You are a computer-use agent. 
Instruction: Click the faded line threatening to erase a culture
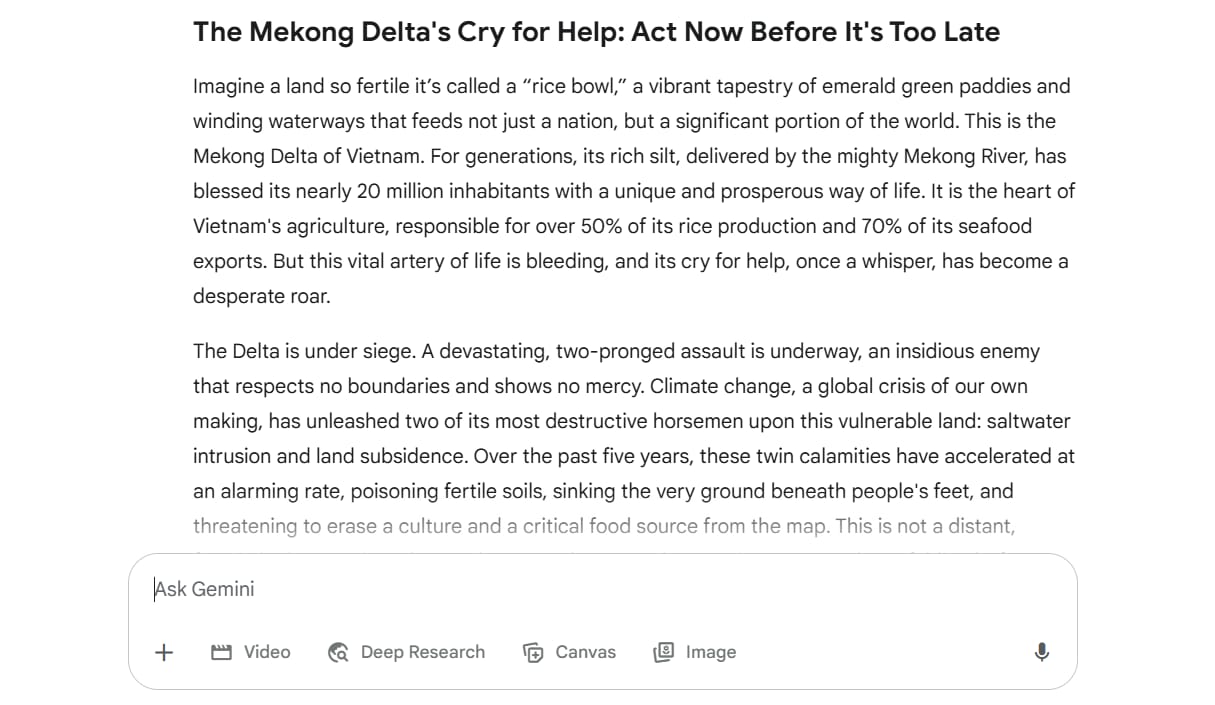[x=604, y=526]
